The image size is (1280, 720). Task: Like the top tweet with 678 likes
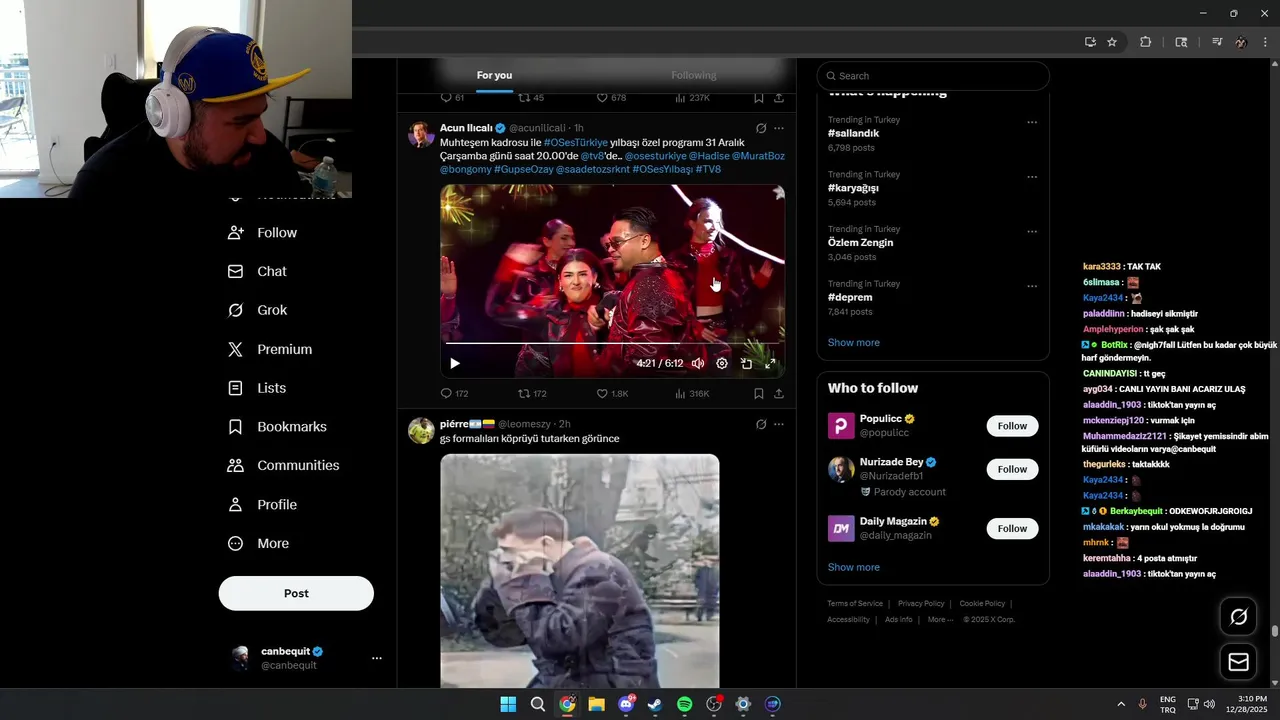tap(611, 98)
